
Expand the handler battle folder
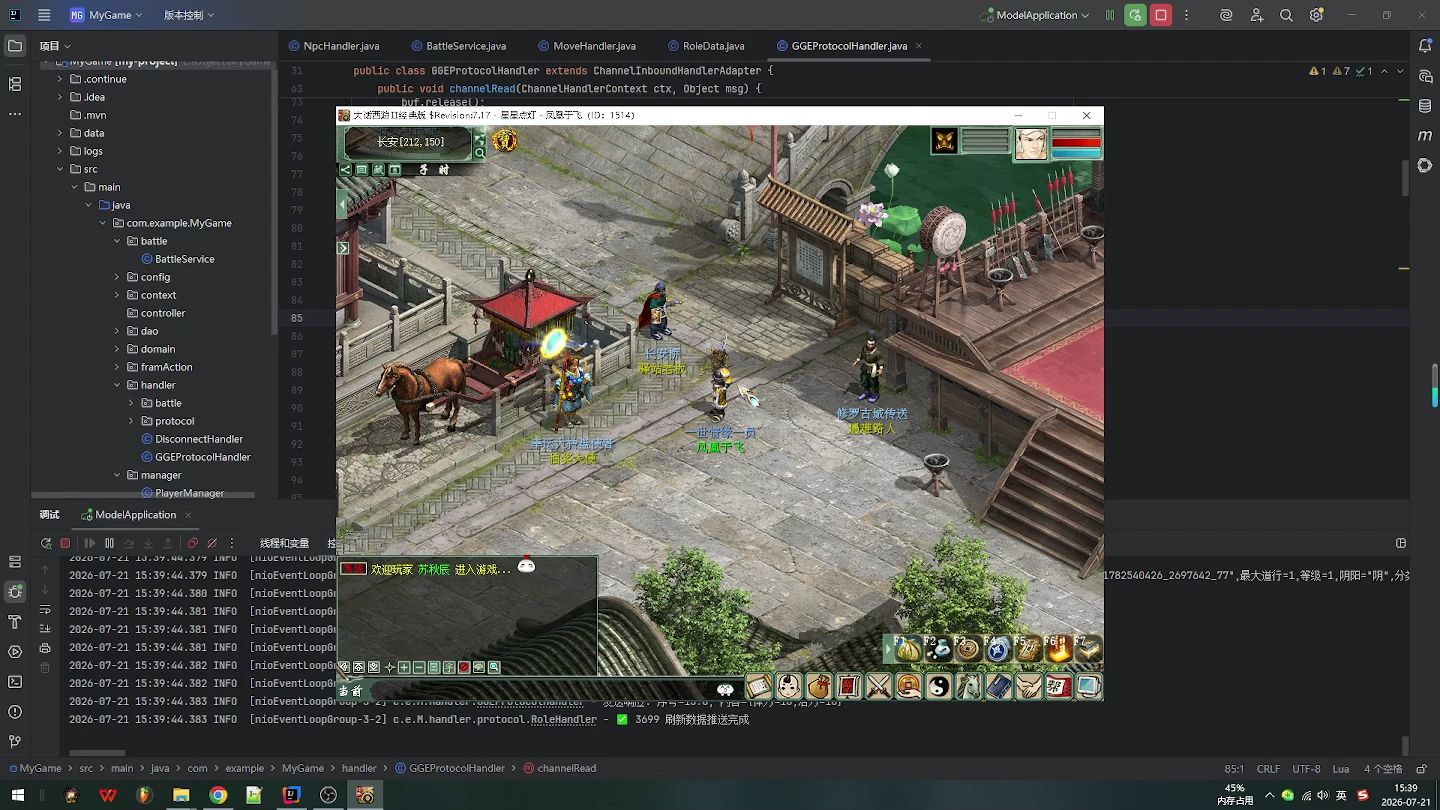pyautogui.click(x=131, y=403)
